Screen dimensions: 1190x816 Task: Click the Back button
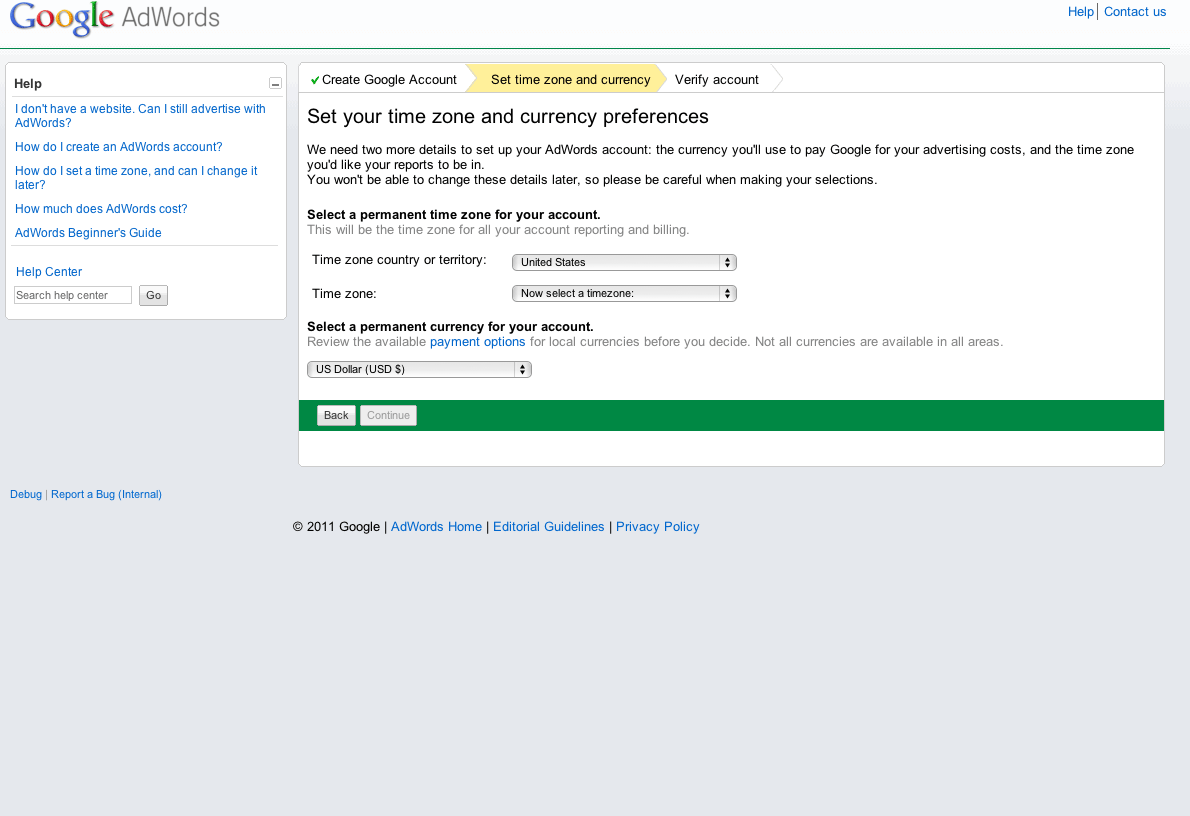point(336,415)
